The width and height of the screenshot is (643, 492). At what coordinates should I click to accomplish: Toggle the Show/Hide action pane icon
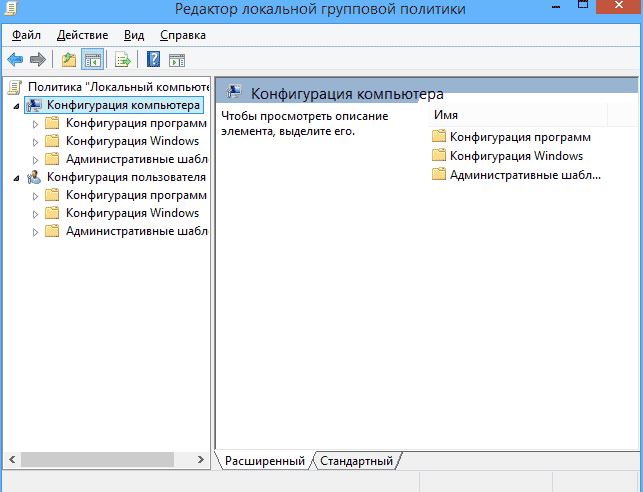coord(177,60)
